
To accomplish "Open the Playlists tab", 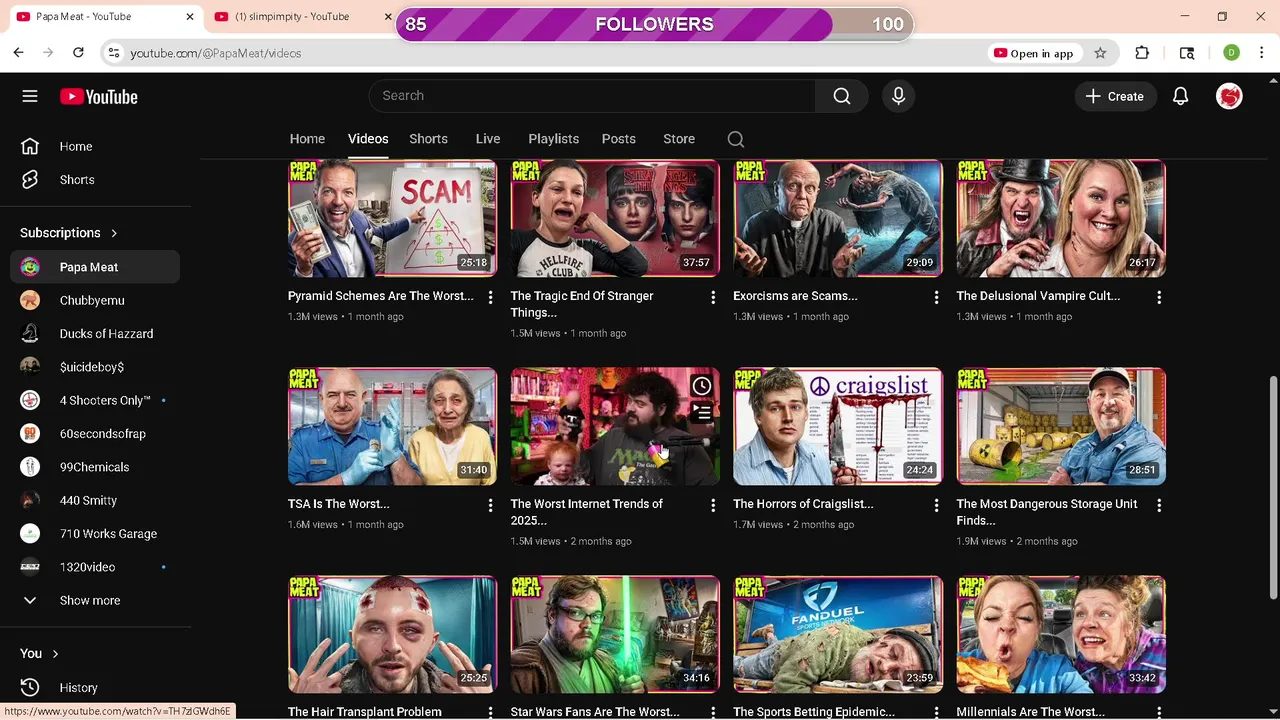I will (x=553, y=139).
